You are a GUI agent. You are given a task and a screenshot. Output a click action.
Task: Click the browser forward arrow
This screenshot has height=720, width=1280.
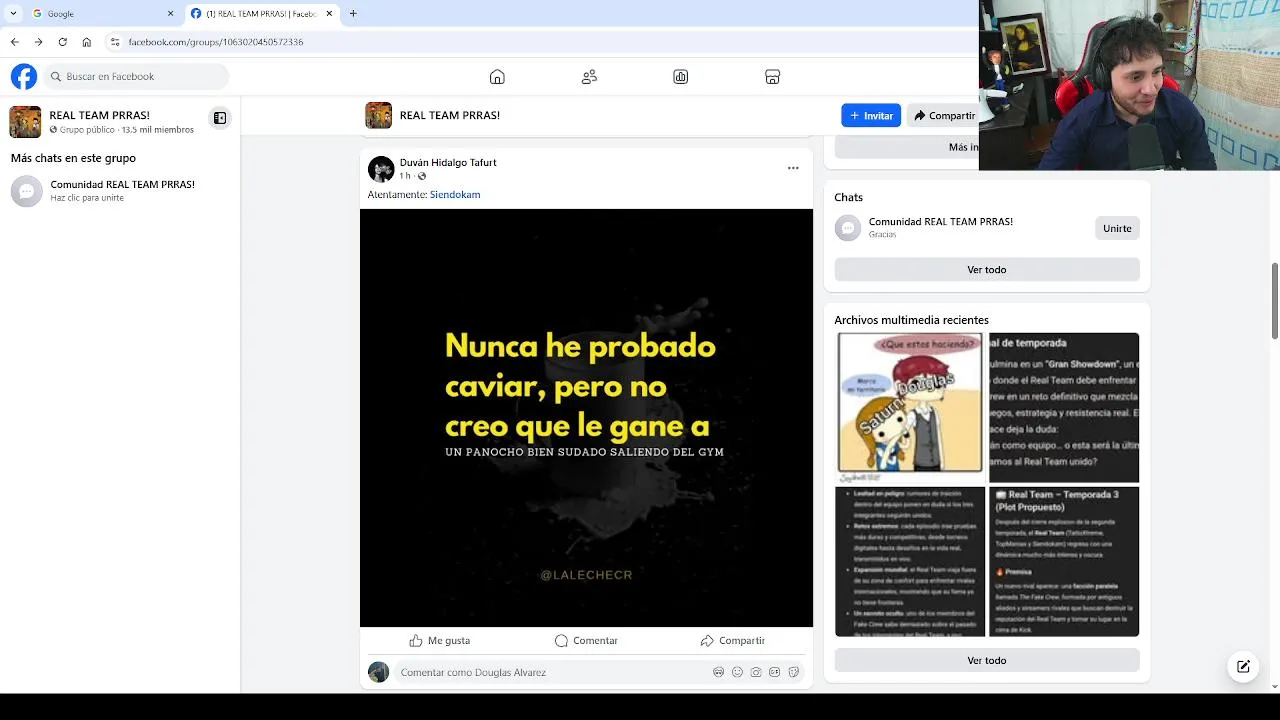pyautogui.click(x=38, y=42)
